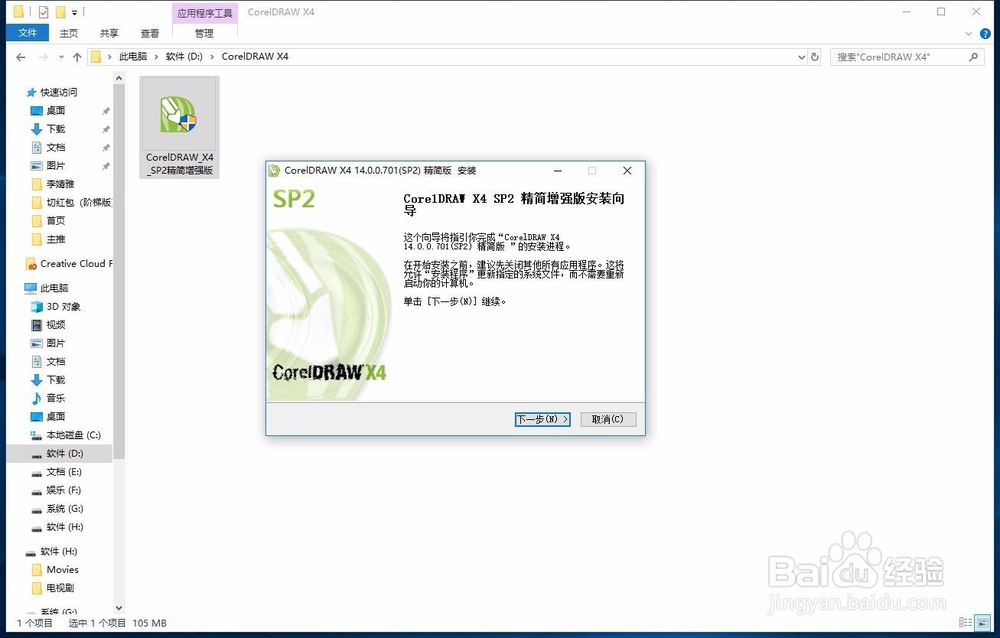Image resolution: width=1000 pixels, height=638 pixels.
Task: Click 软件 (D:) in the address breadcrumb
Action: [x=184, y=56]
